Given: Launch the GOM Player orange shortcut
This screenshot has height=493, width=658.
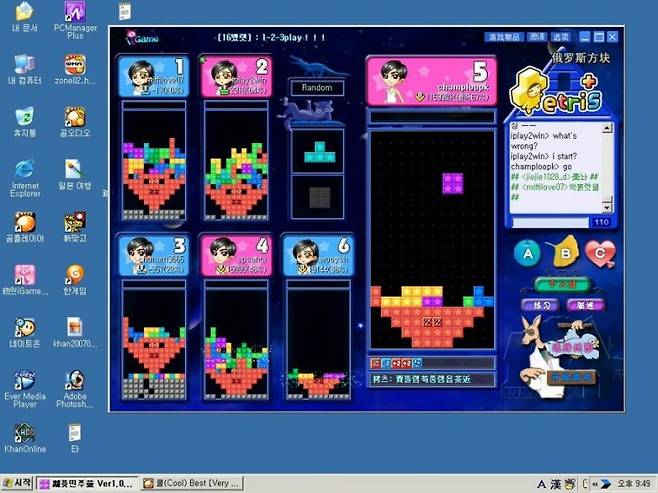Looking at the screenshot, I should click(25, 227).
